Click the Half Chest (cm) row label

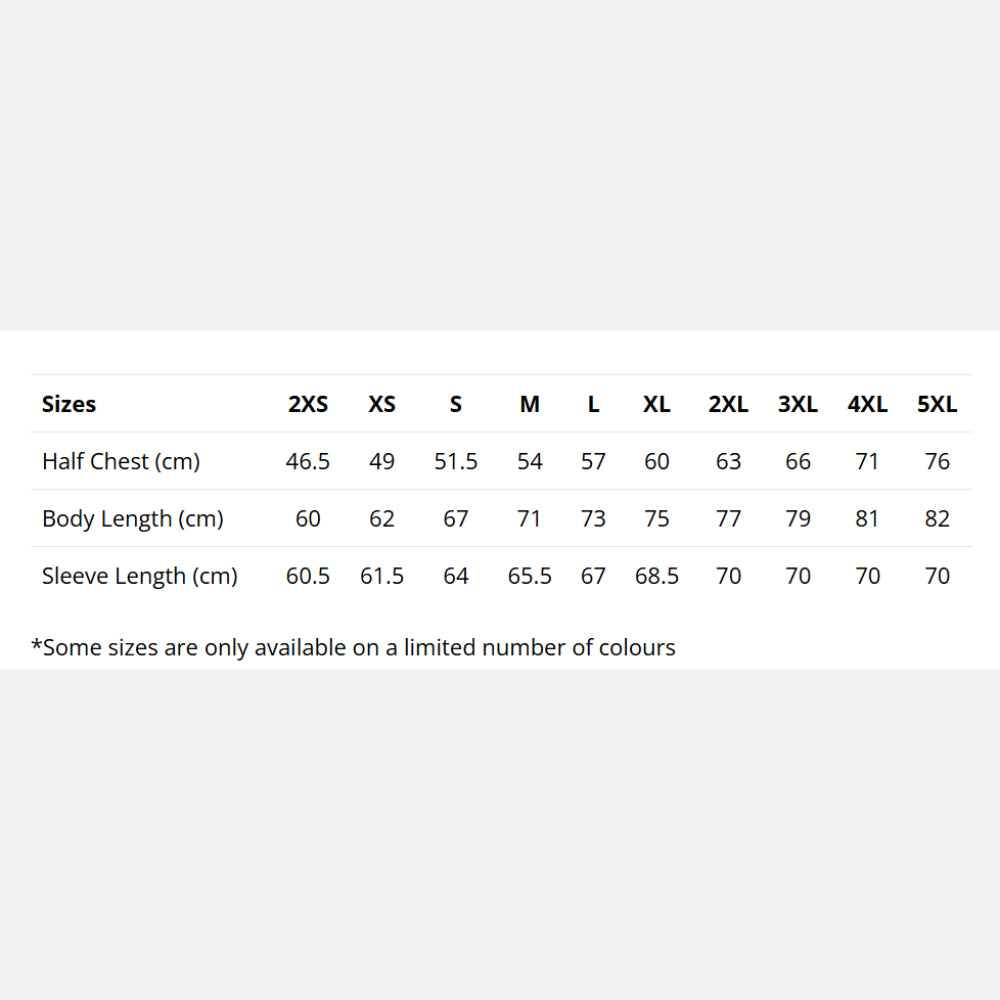121,461
